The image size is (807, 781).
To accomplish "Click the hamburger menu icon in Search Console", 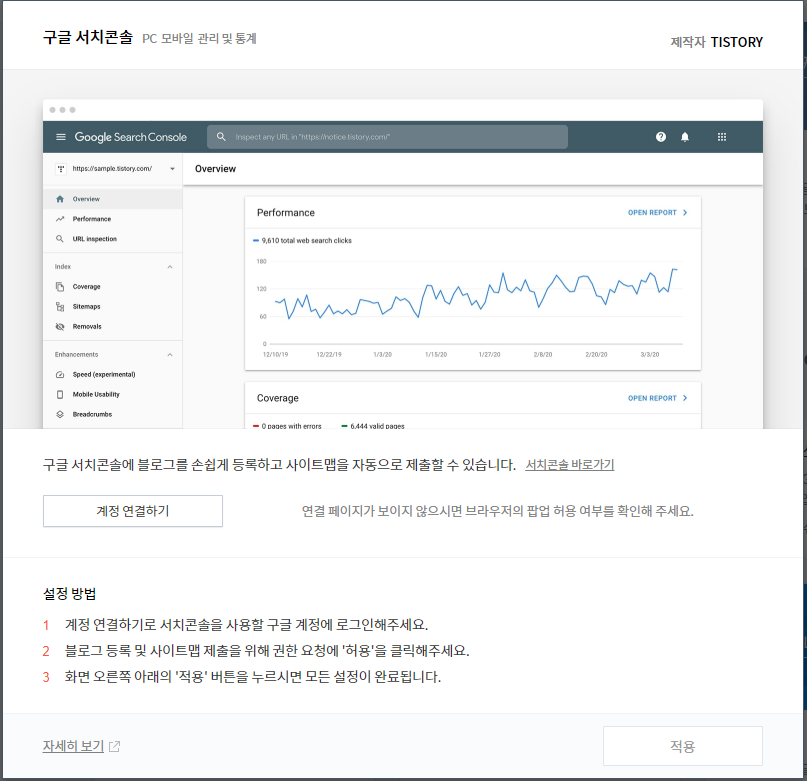I will click(x=61, y=137).
